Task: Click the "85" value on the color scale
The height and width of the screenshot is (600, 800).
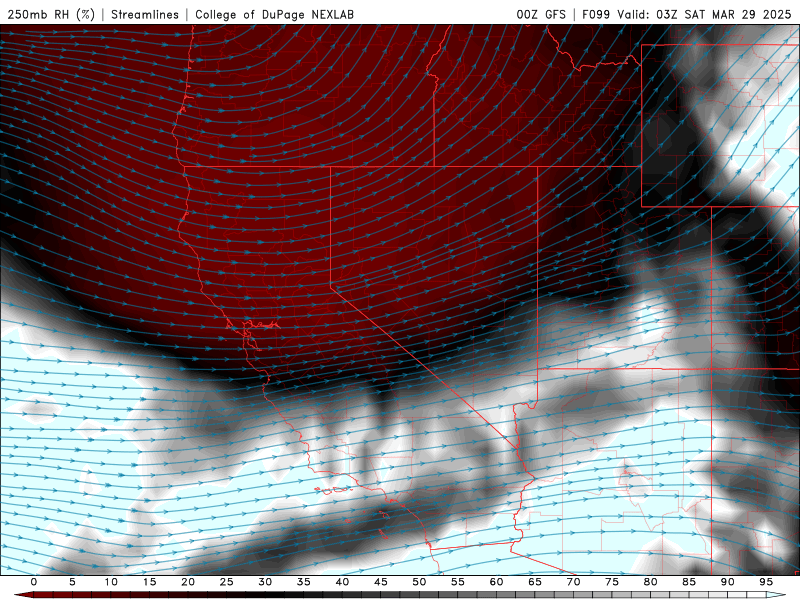Action: [x=689, y=582]
